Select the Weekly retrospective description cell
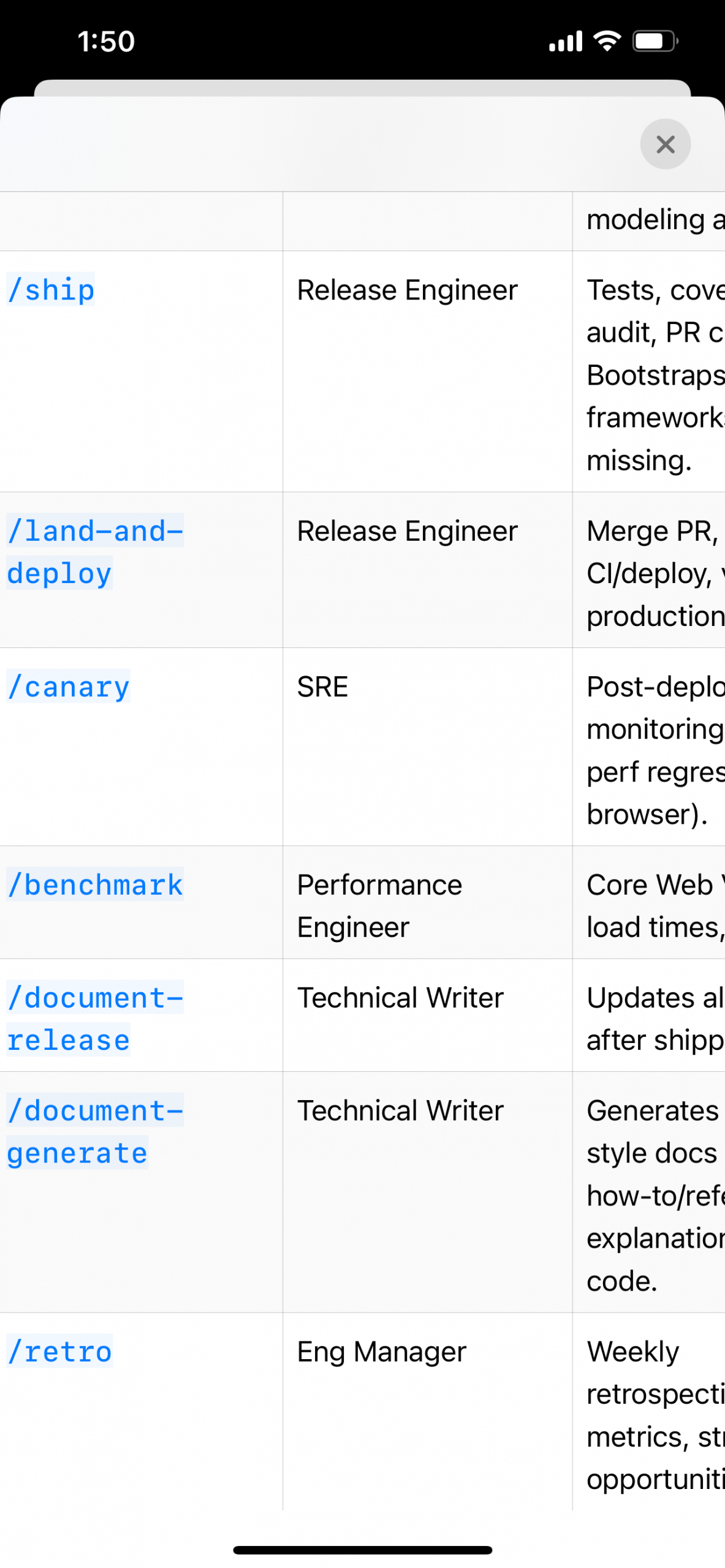Screen dimensions: 725x1568 [x=649, y=1411]
